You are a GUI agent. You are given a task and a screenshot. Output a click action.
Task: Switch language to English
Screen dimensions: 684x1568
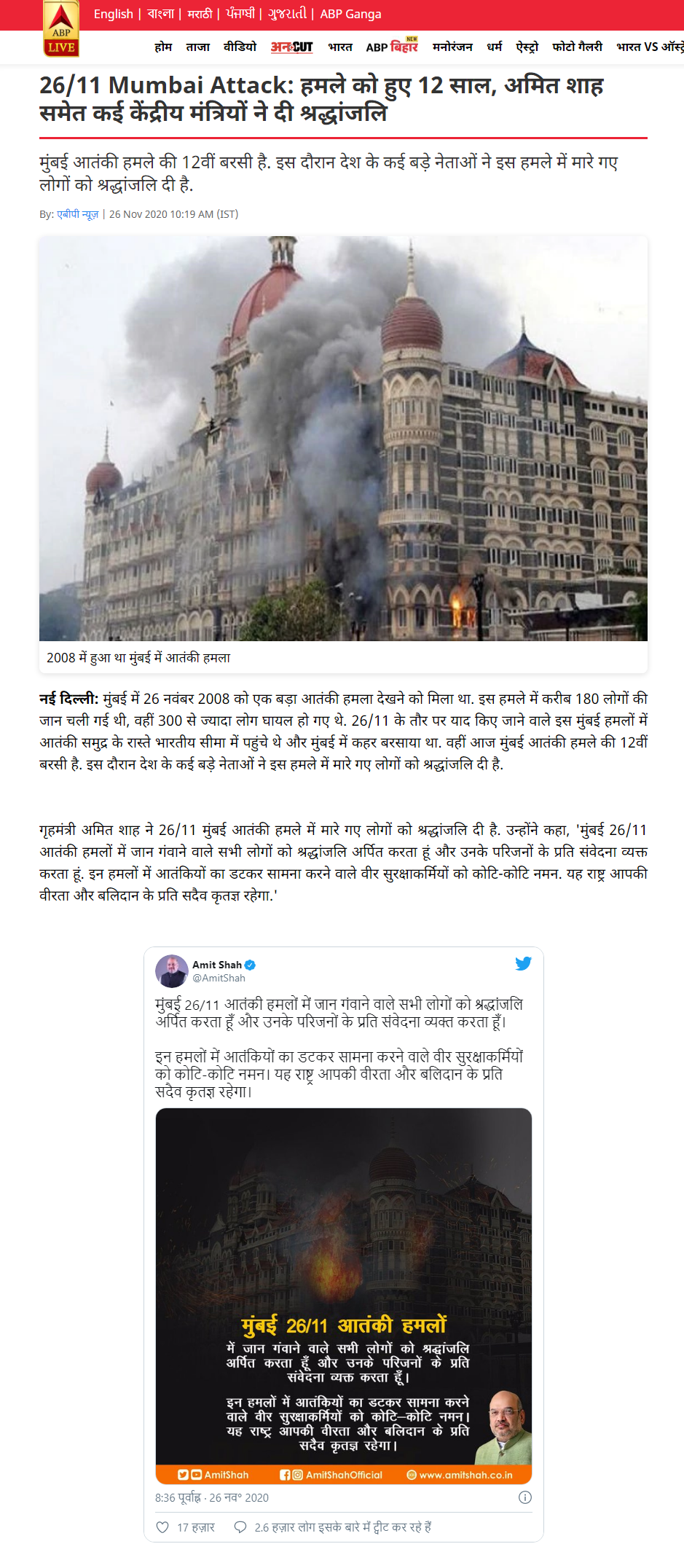coord(114,14)
